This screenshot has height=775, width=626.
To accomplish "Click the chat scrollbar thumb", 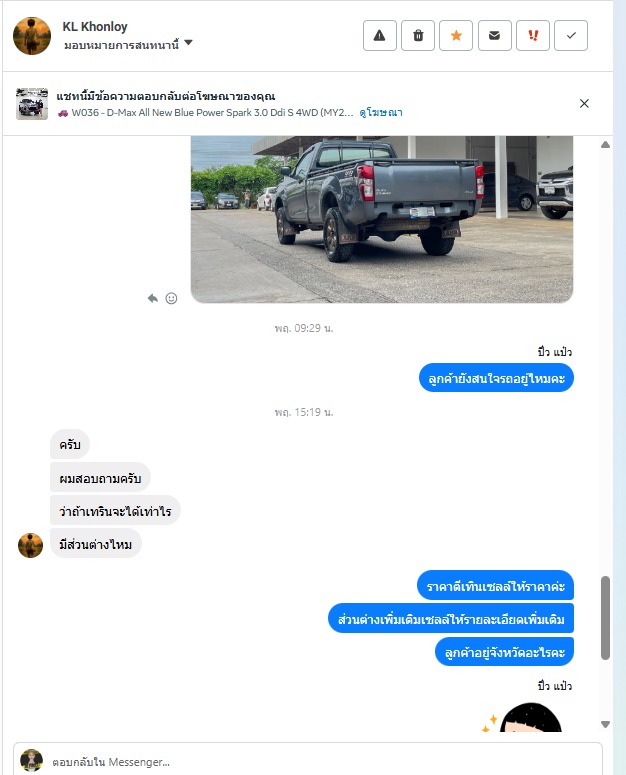I will 605,618.
